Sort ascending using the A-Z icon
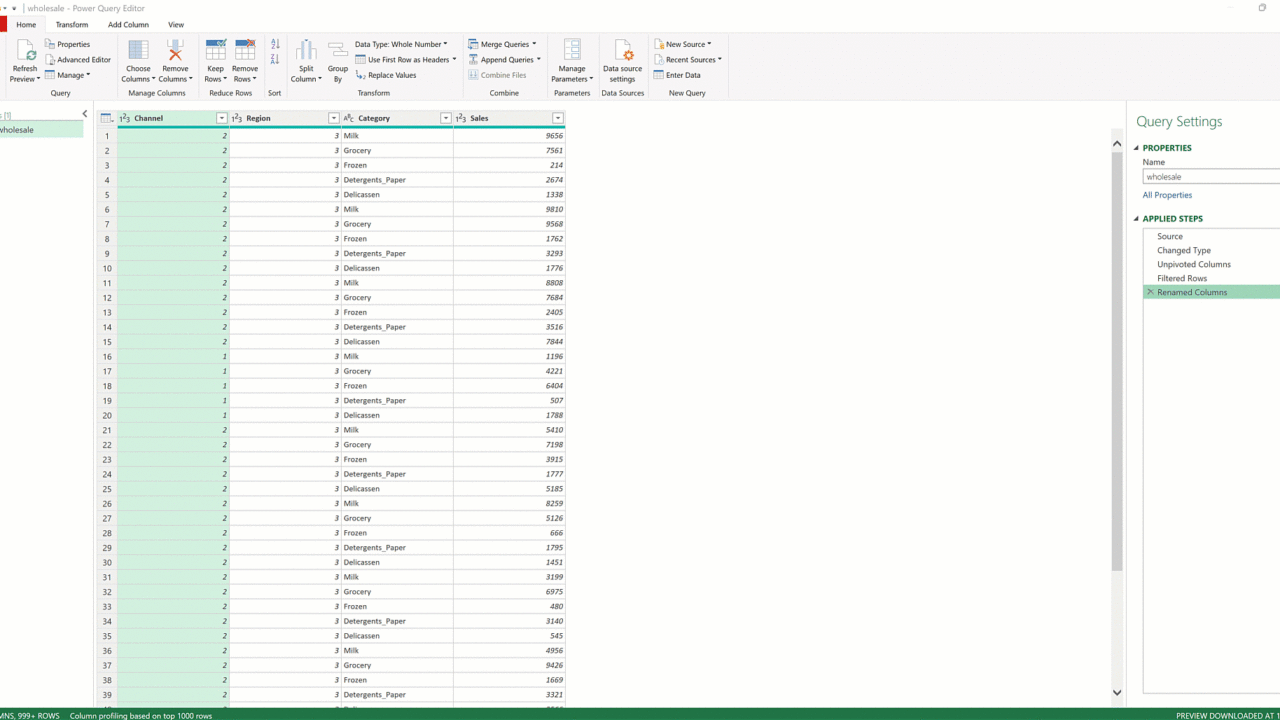The width and height of the screenshot is (1280, 720). (x=275, y=45)
